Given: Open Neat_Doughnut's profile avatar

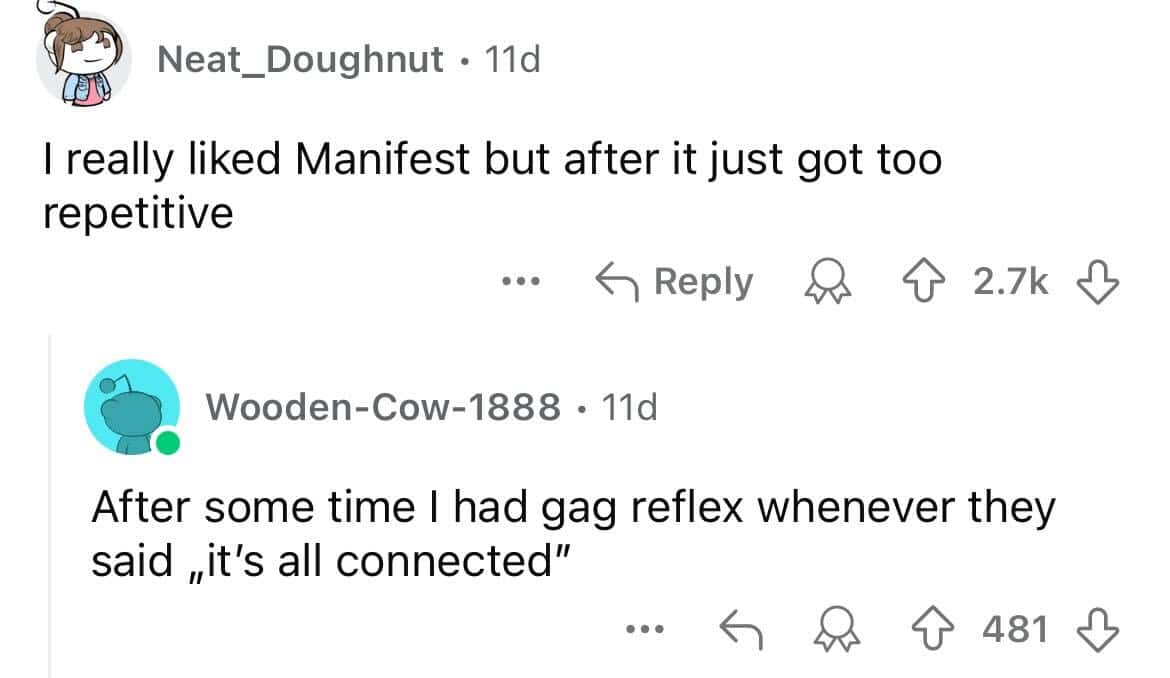Looking at the screenshot, I should click(x=85, y=60).
